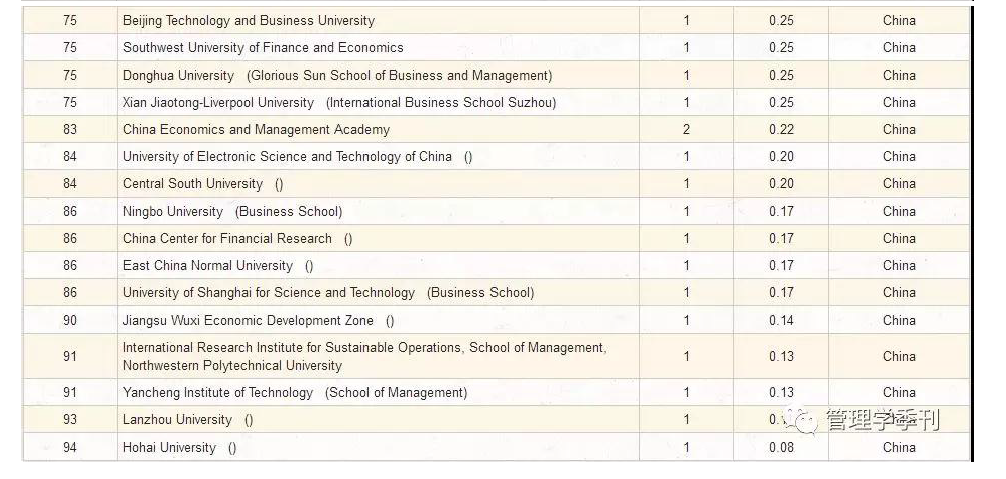Click the 0.22 score cell
This screenshot has width=1006, height=479.
781,130
